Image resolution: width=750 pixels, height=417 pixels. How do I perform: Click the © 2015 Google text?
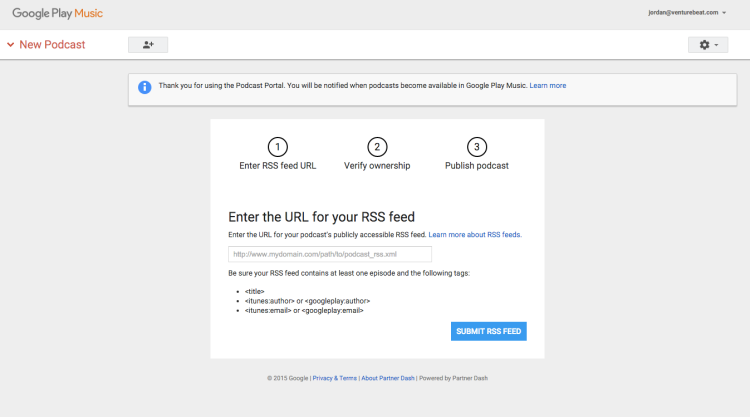pyautogui.click(x=287, y=378)
